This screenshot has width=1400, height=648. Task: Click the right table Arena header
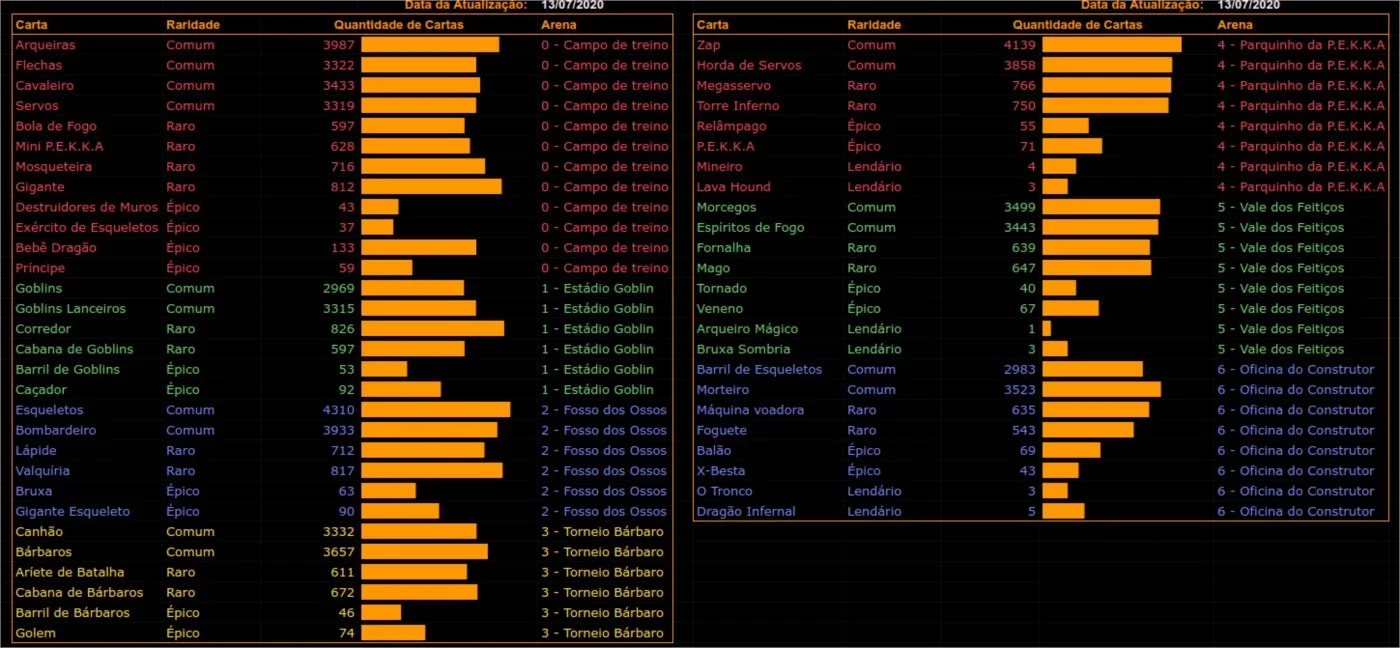coord(1235,25)
